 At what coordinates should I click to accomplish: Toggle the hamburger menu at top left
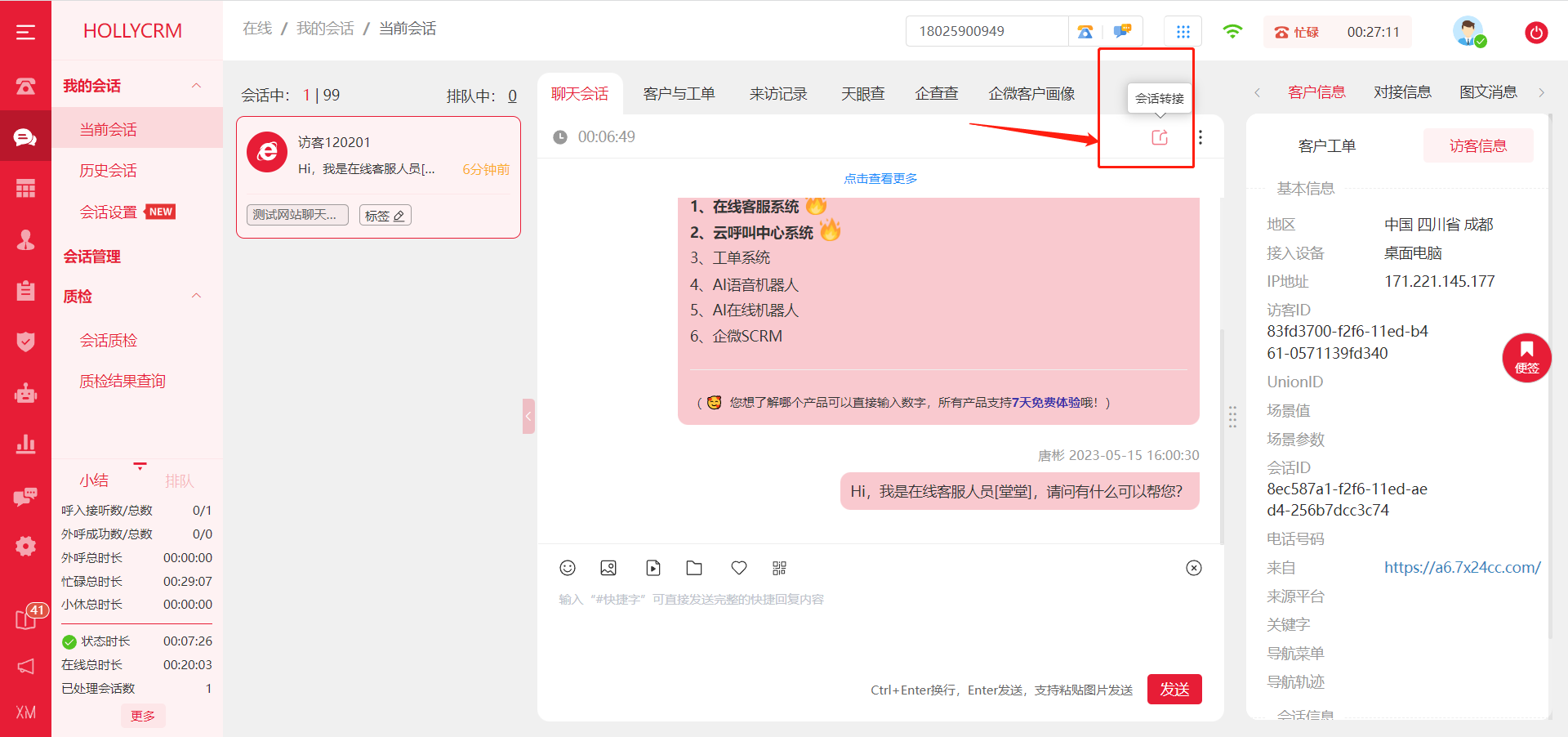25,33
